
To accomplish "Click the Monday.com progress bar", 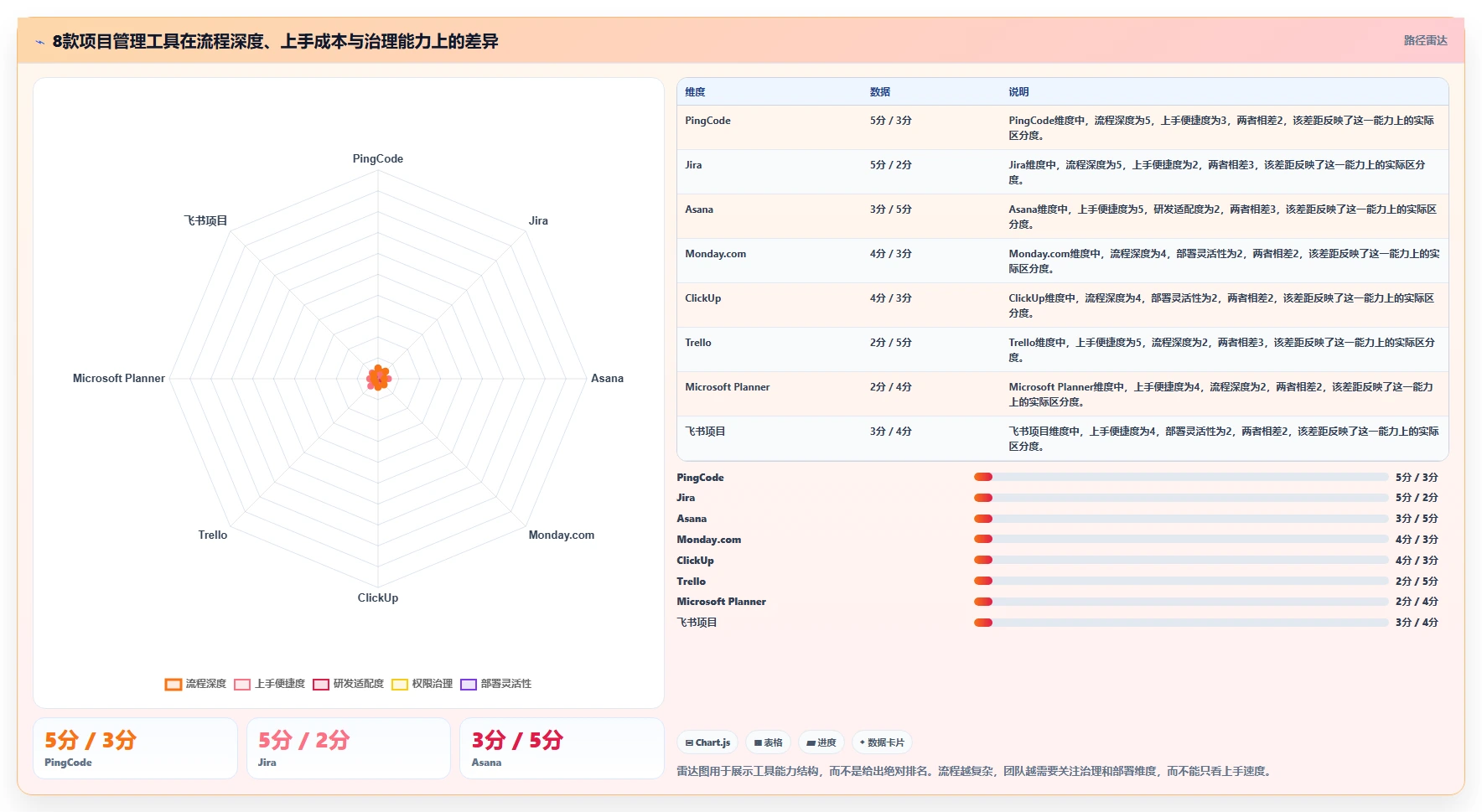I will click(x=1181, y=539).
